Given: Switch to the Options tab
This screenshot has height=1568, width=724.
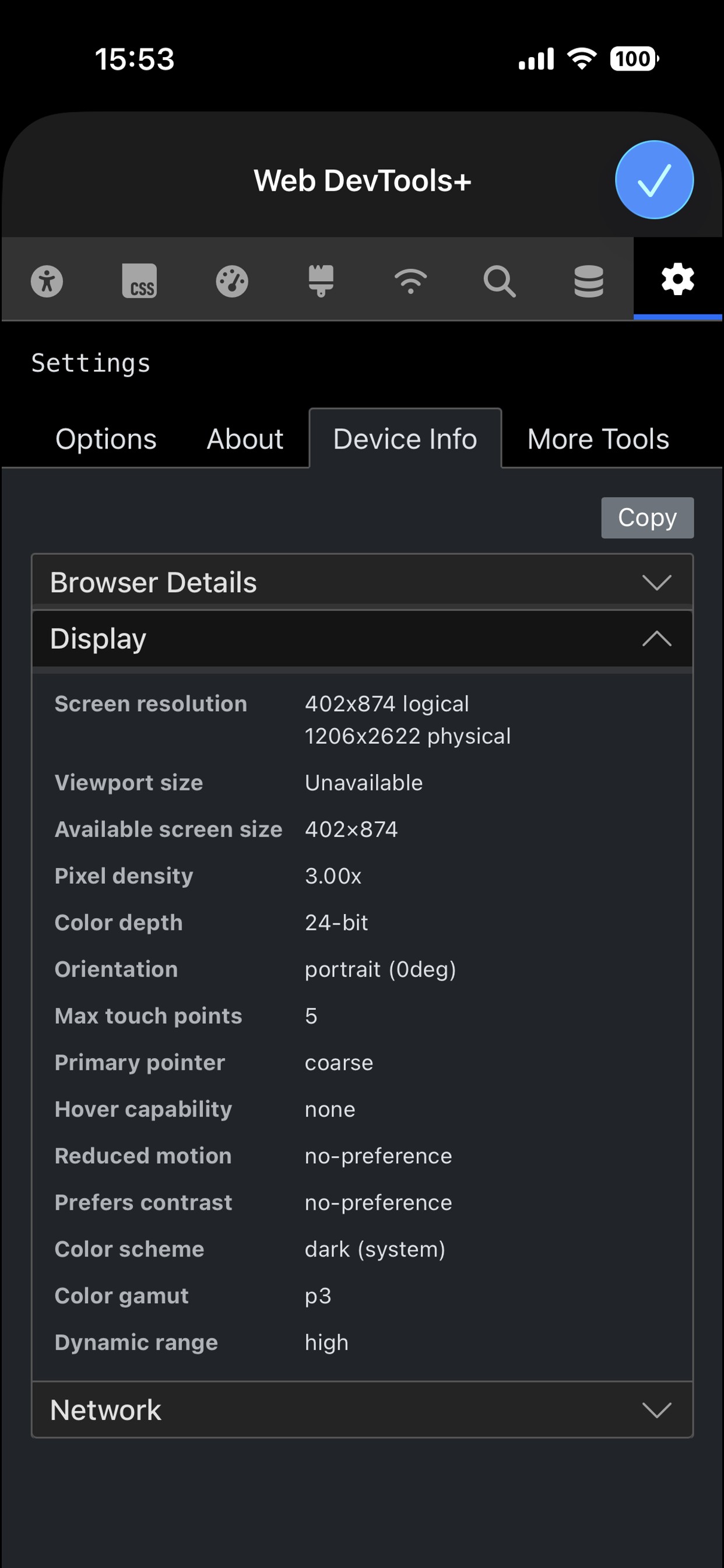Looking at the screenshot, I should 105,438.
